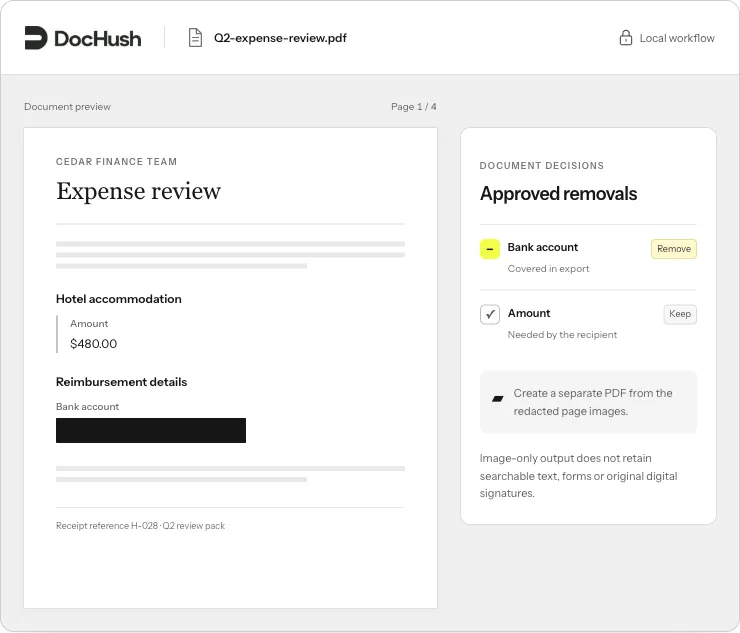Click the Approved removals heading

click(x=558, y=194)
